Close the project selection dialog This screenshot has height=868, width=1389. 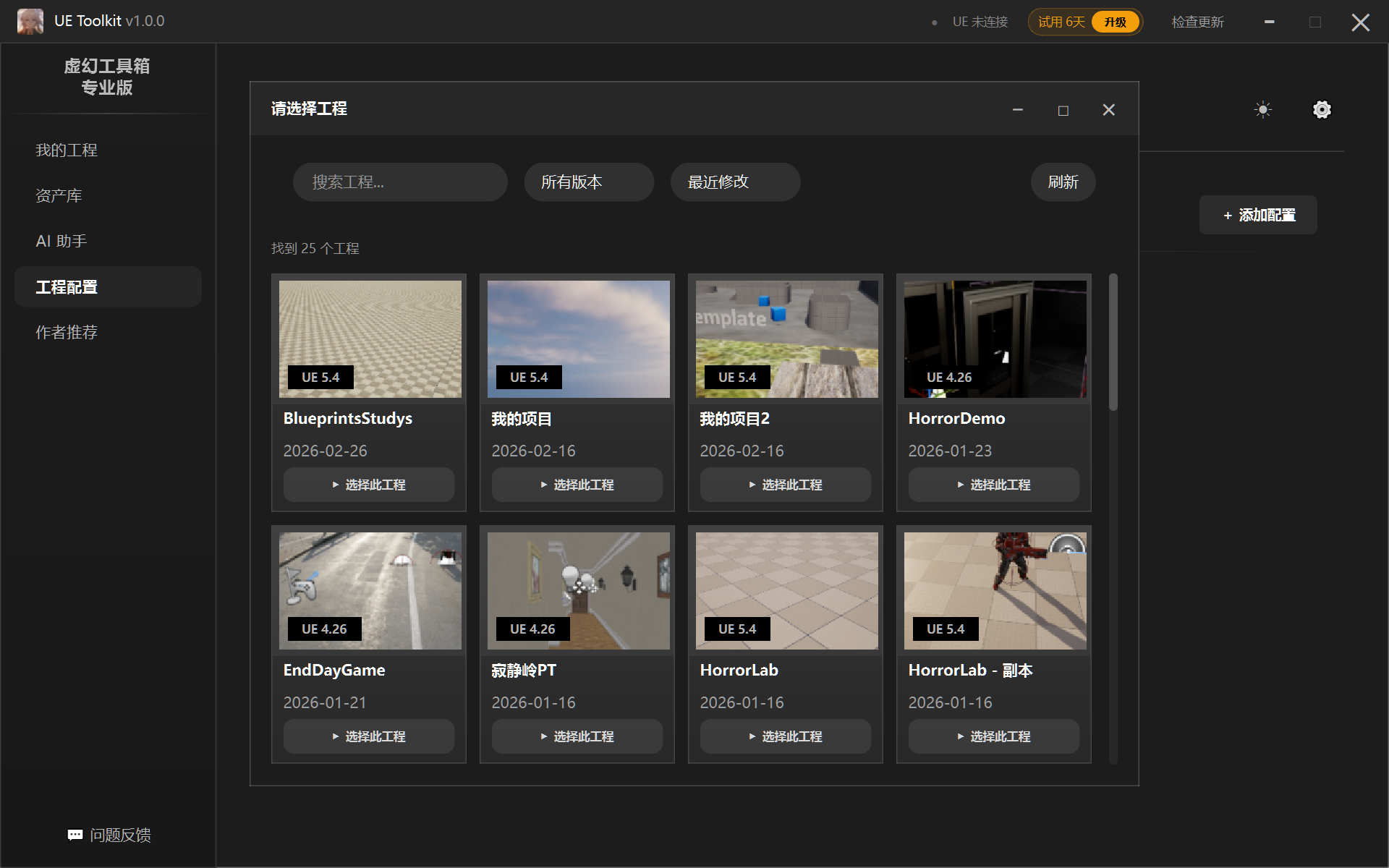click(x=1108, y=110)
